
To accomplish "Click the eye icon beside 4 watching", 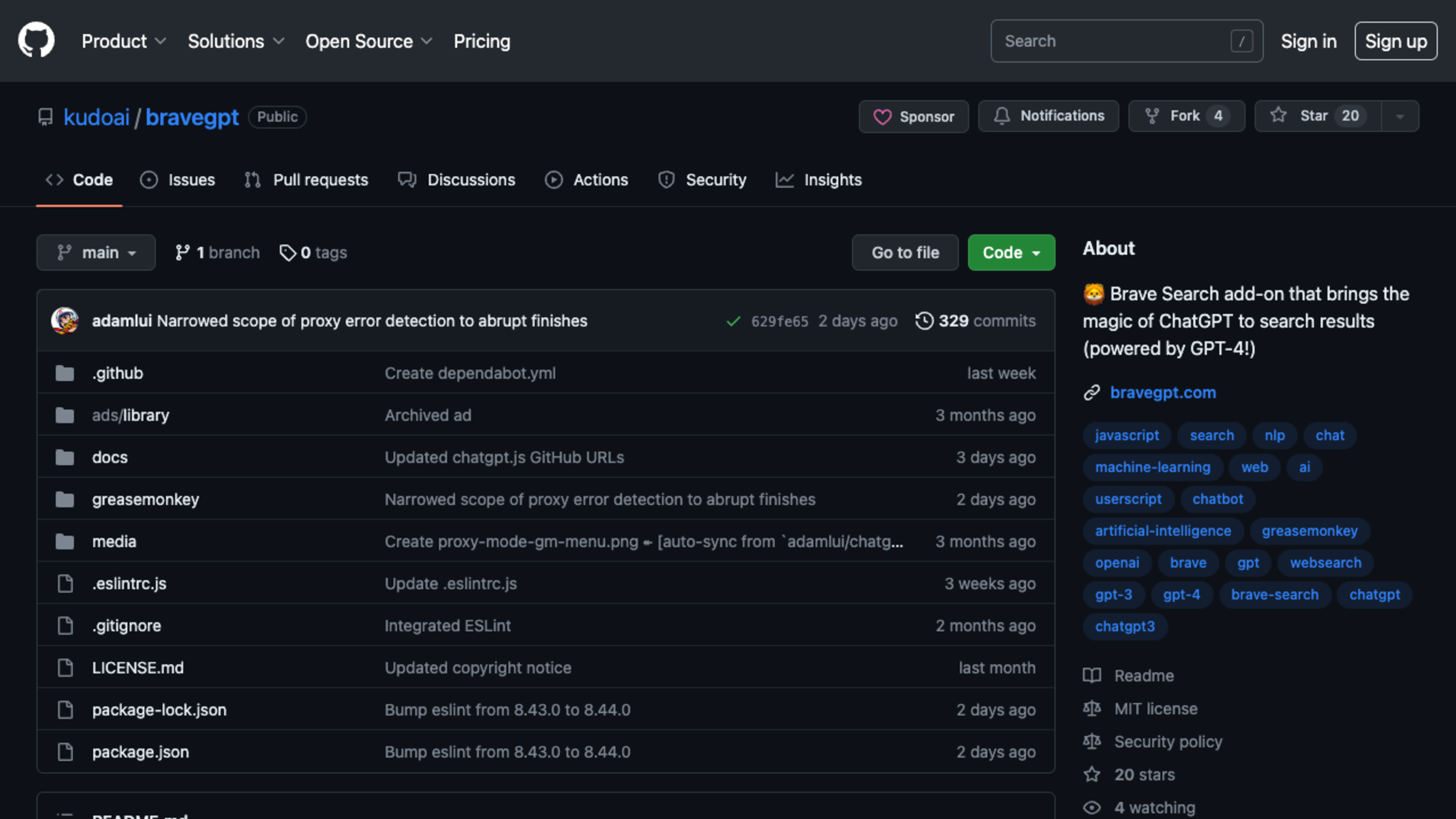I will pos(1092,807).
